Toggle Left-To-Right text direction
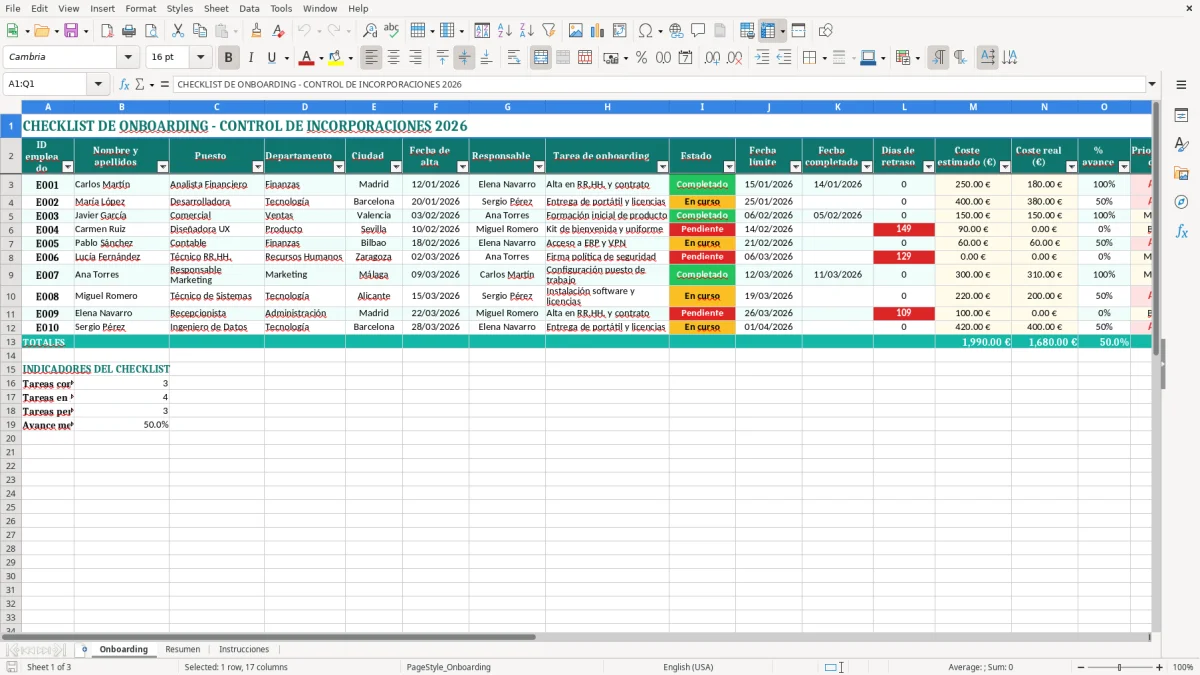This screenshot has height=675, width=1200. [938, 58]
